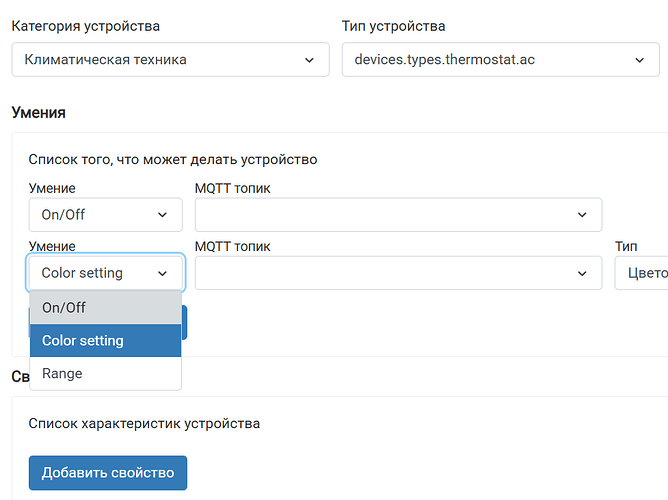Click the empty second-row MQTT топик box
The image size is (668, 500).
(398, 273)
